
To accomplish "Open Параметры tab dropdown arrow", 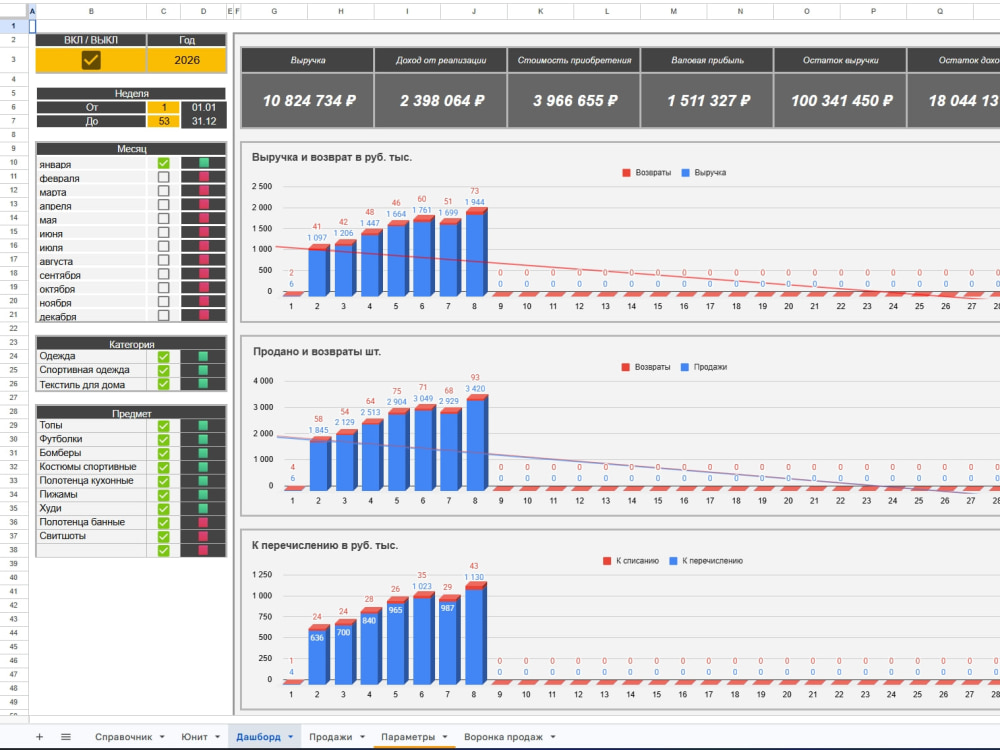I will click(x=445, y=737).
